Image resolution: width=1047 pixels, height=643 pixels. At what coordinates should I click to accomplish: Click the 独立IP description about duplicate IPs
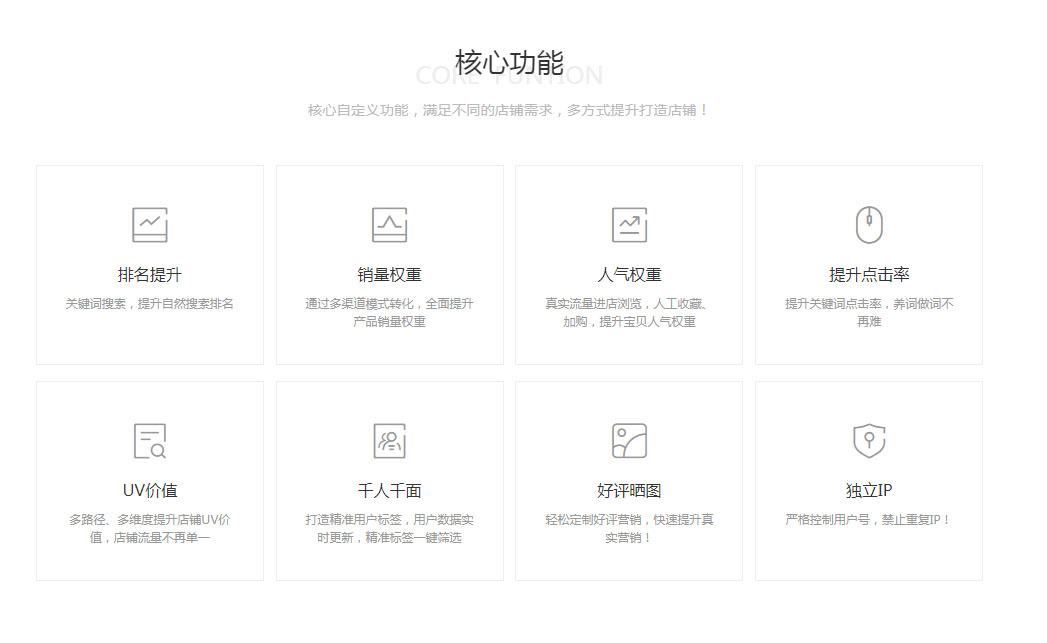pos(869,520)
